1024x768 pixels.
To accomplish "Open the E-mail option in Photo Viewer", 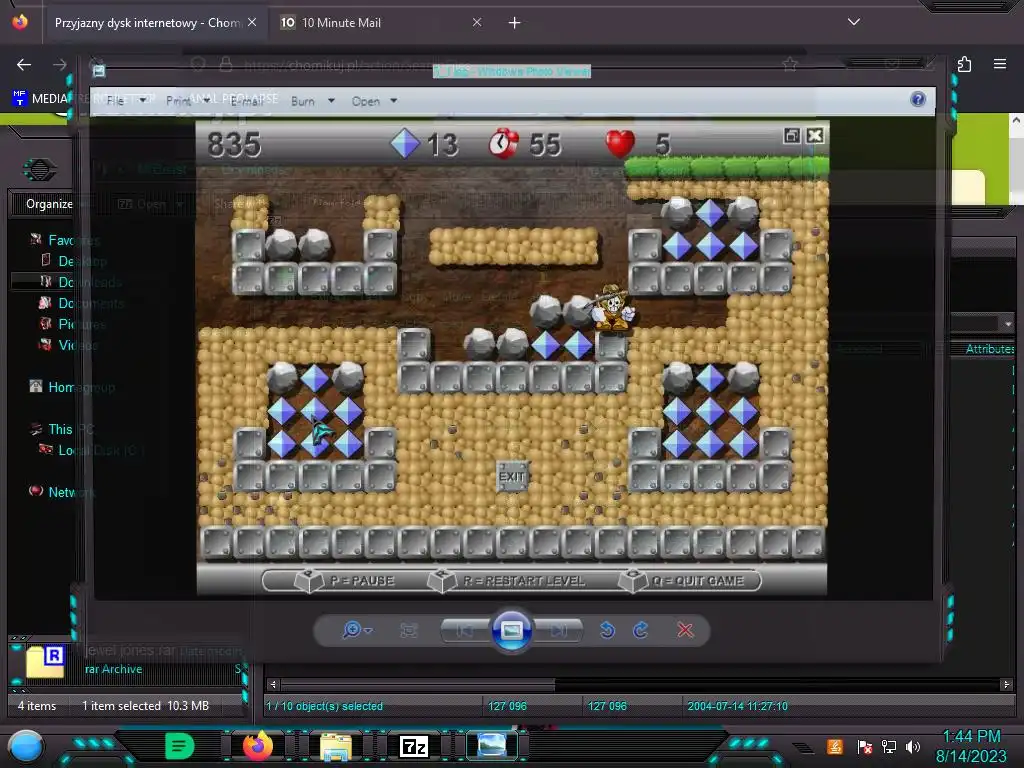I will coord(247,101).
